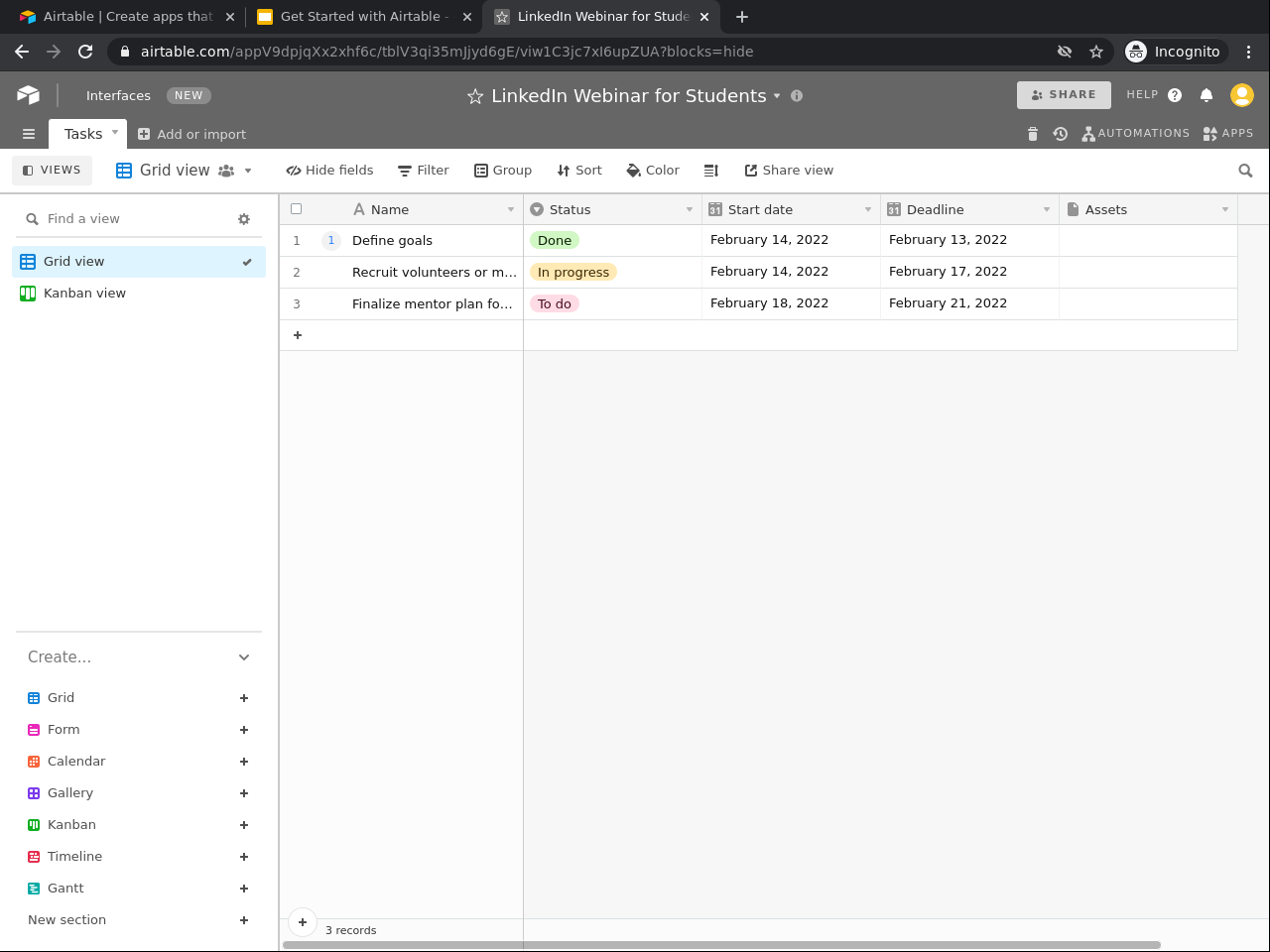The height and width of the screenshot is (952, 1270).
Task: Open the base title dropdown arrow
Action: 777,96
